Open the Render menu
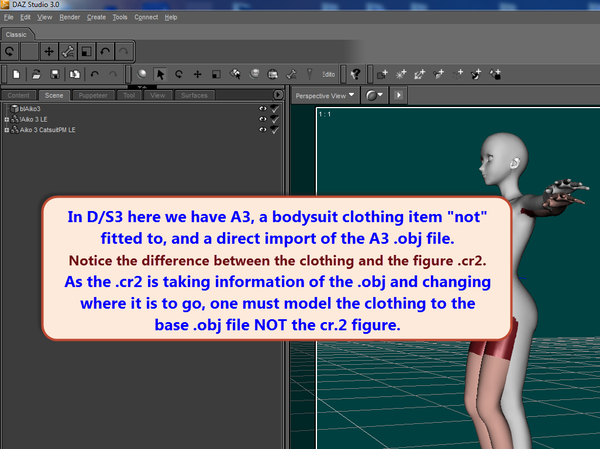The width and height of the screenshot is (600, 449). [x=70, y=17]
